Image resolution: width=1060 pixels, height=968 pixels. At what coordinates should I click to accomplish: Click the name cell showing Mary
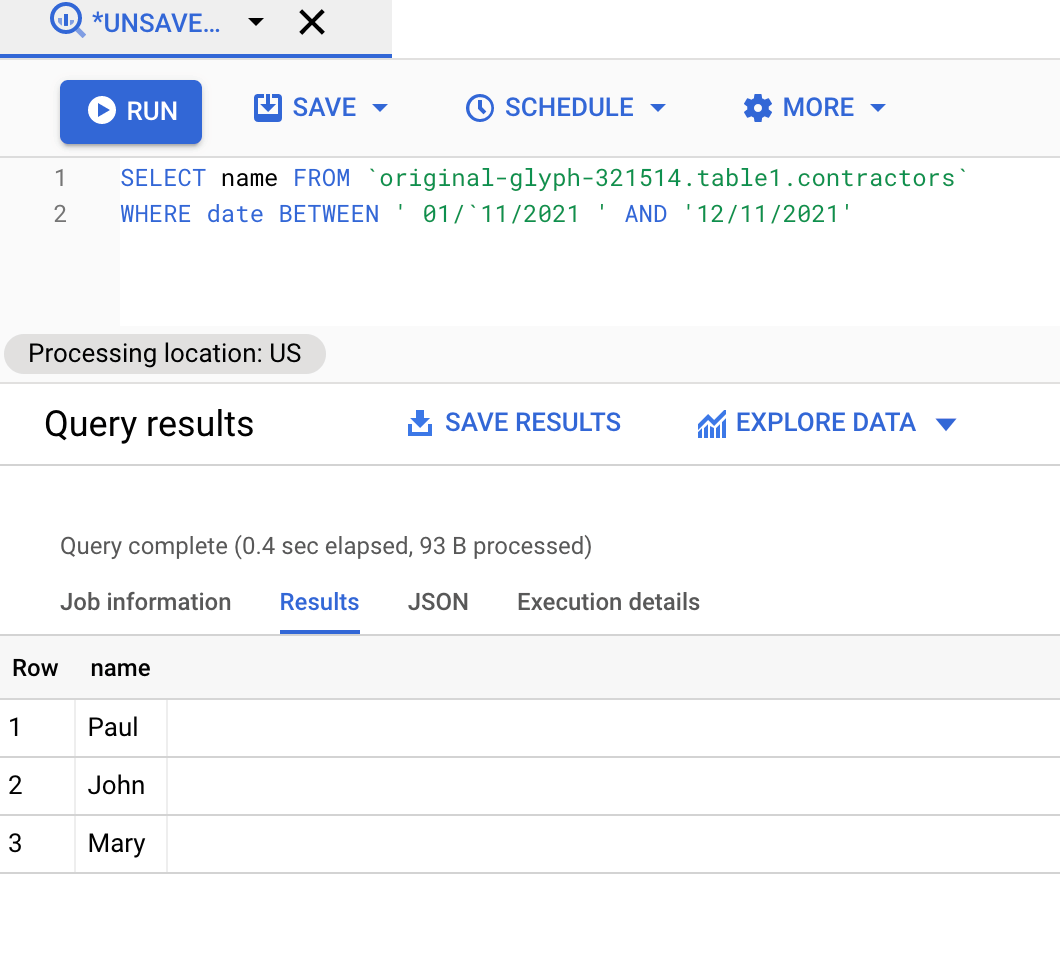[119, 843]
